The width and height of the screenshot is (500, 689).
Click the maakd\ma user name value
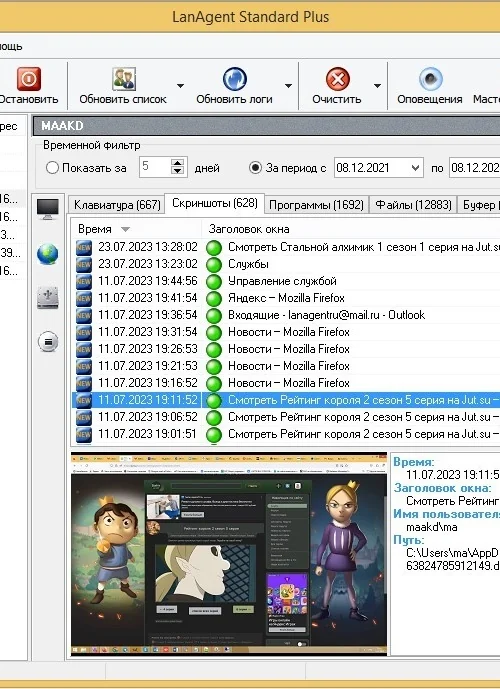point(431,527)
